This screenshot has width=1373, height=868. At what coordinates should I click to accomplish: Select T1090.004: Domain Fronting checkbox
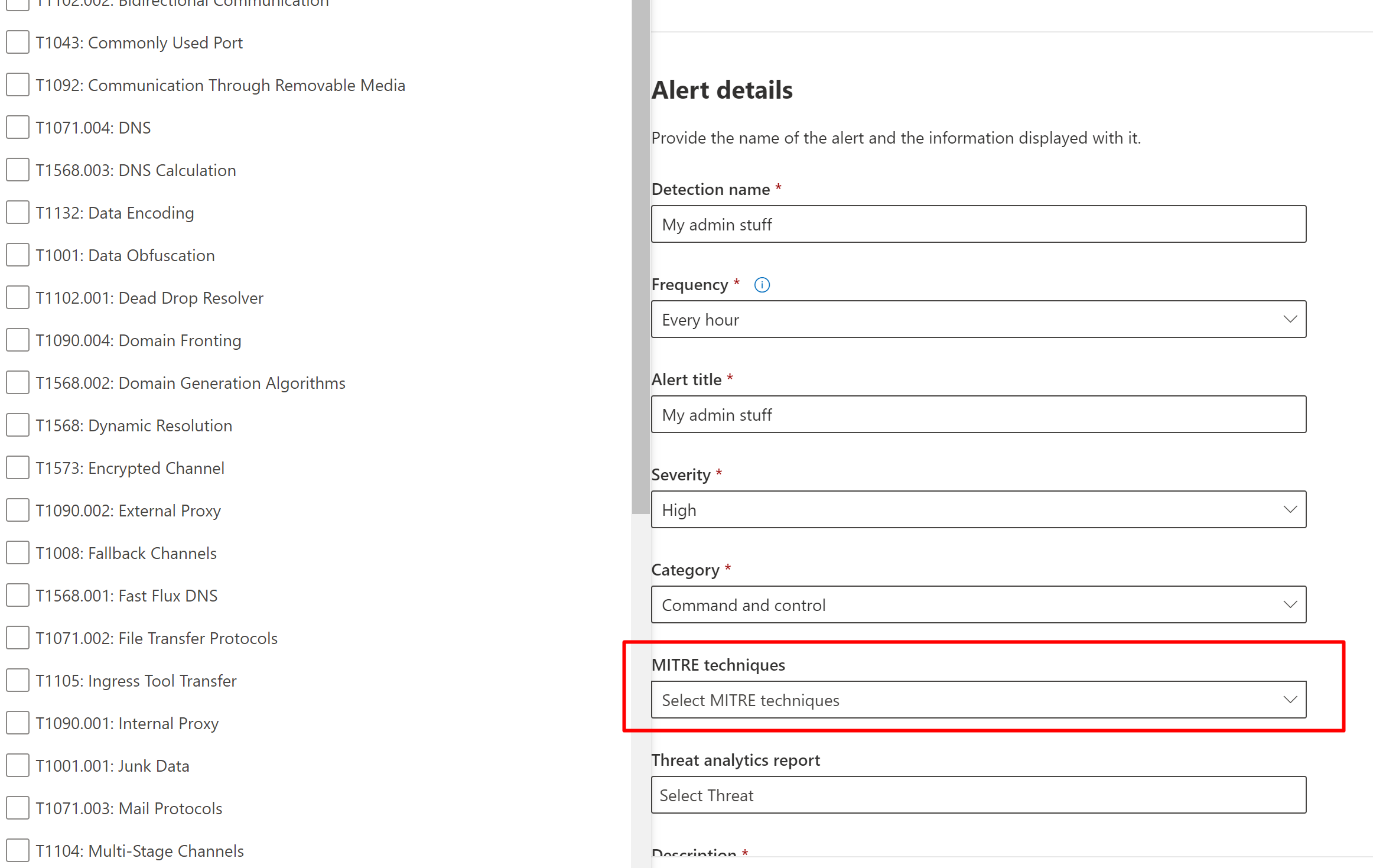click(18, 340)
